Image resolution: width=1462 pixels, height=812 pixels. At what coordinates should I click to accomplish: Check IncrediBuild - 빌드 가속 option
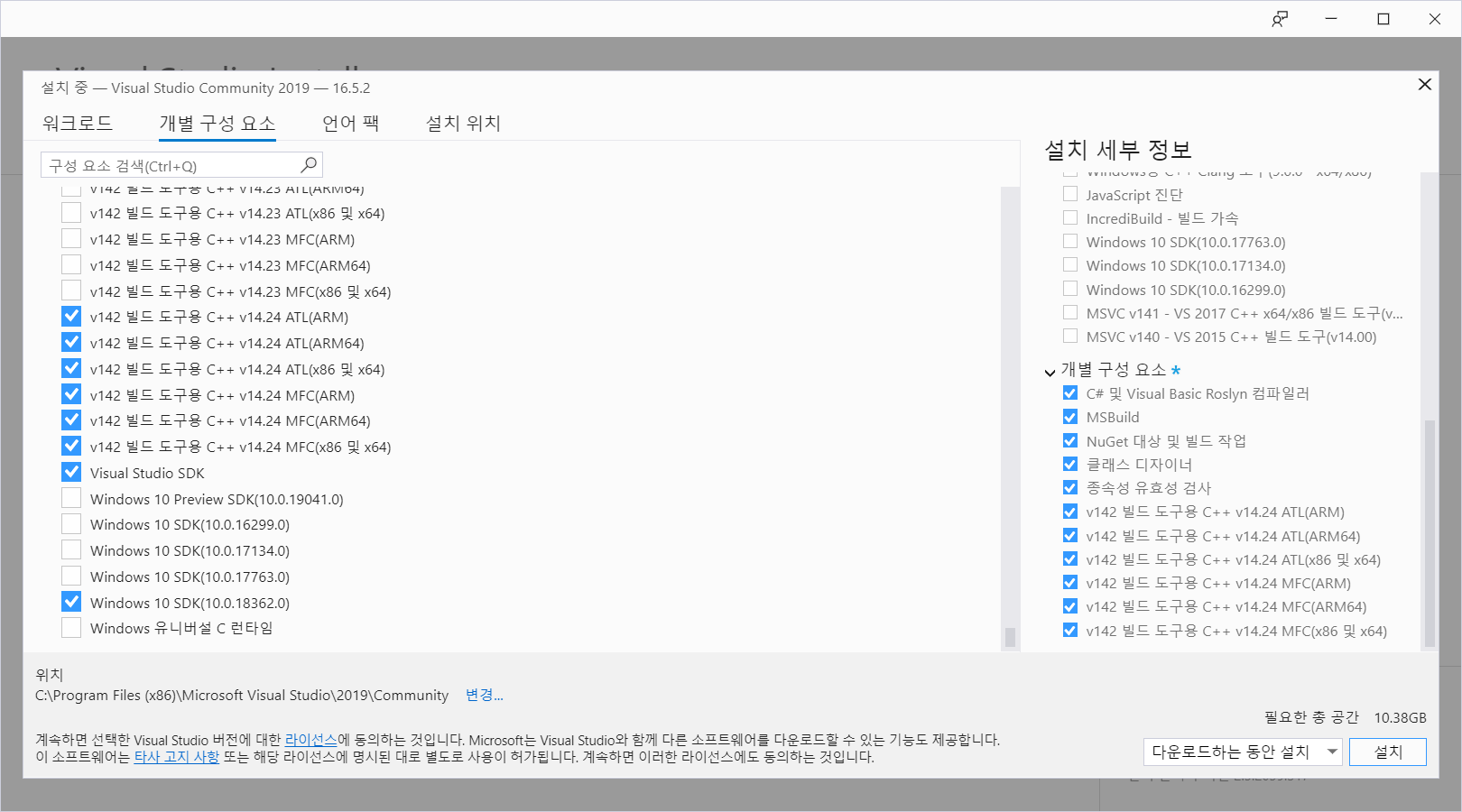point(1070,217)
